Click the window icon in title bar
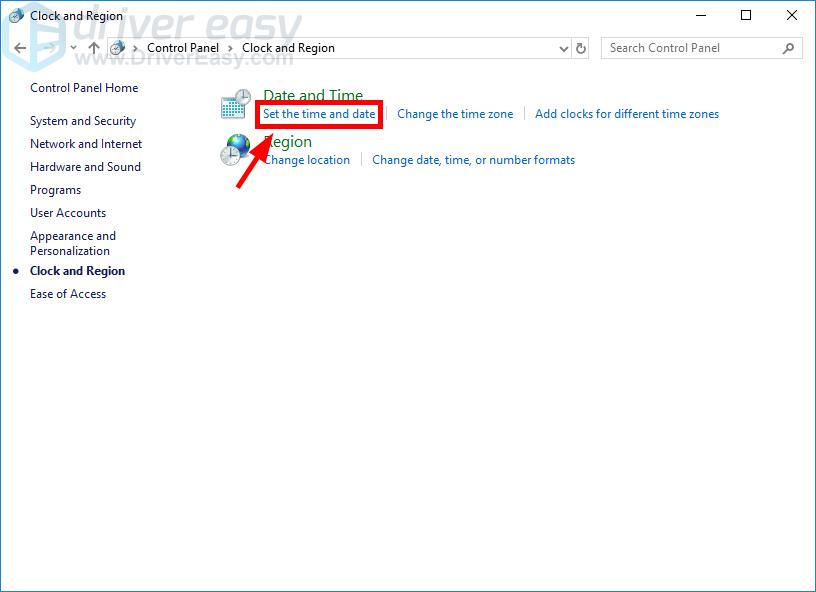This screenshot has width=816, height=592. coord(16,16)
